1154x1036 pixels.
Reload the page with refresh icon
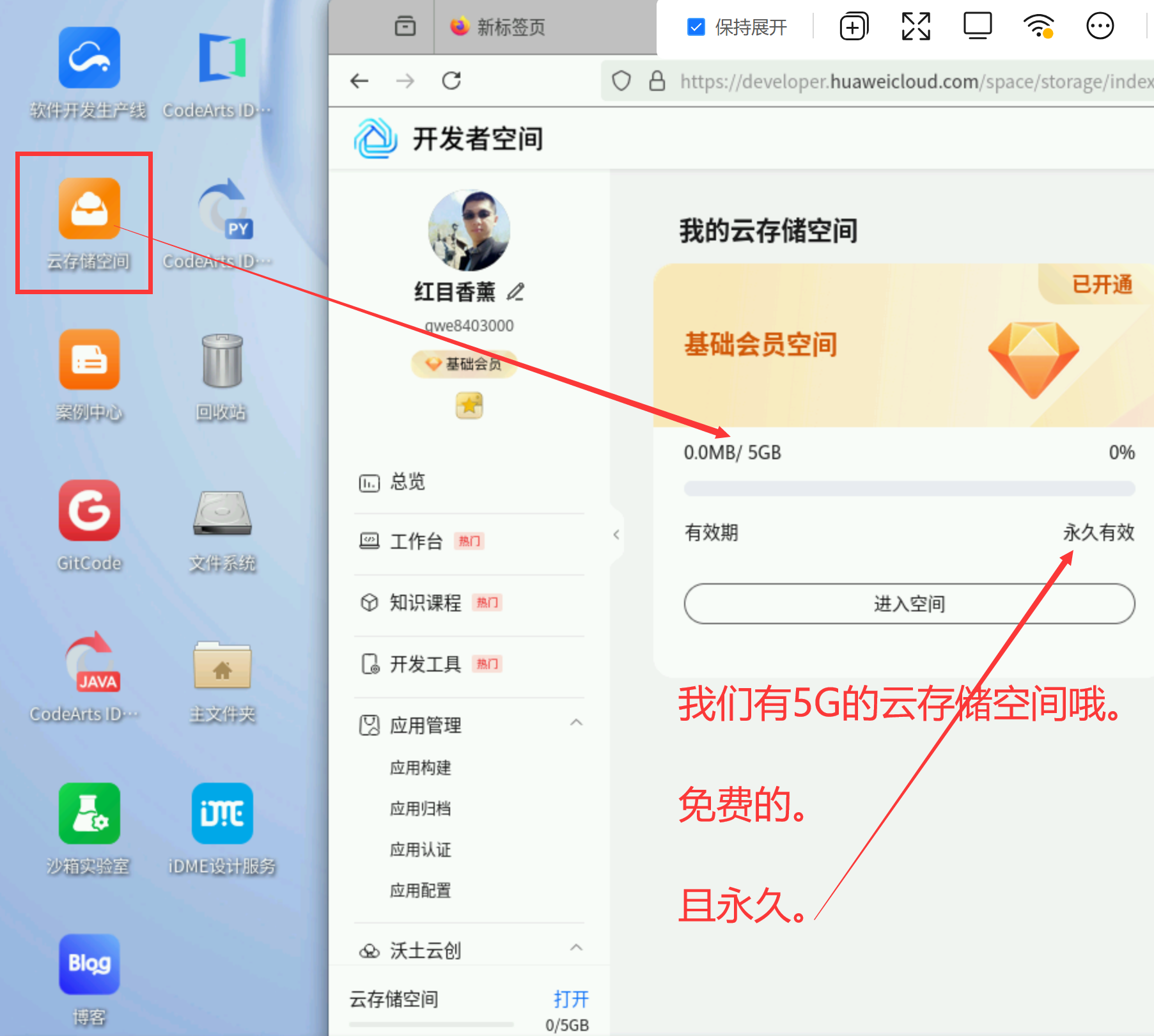pyautogui.click(x=452, y=81)
